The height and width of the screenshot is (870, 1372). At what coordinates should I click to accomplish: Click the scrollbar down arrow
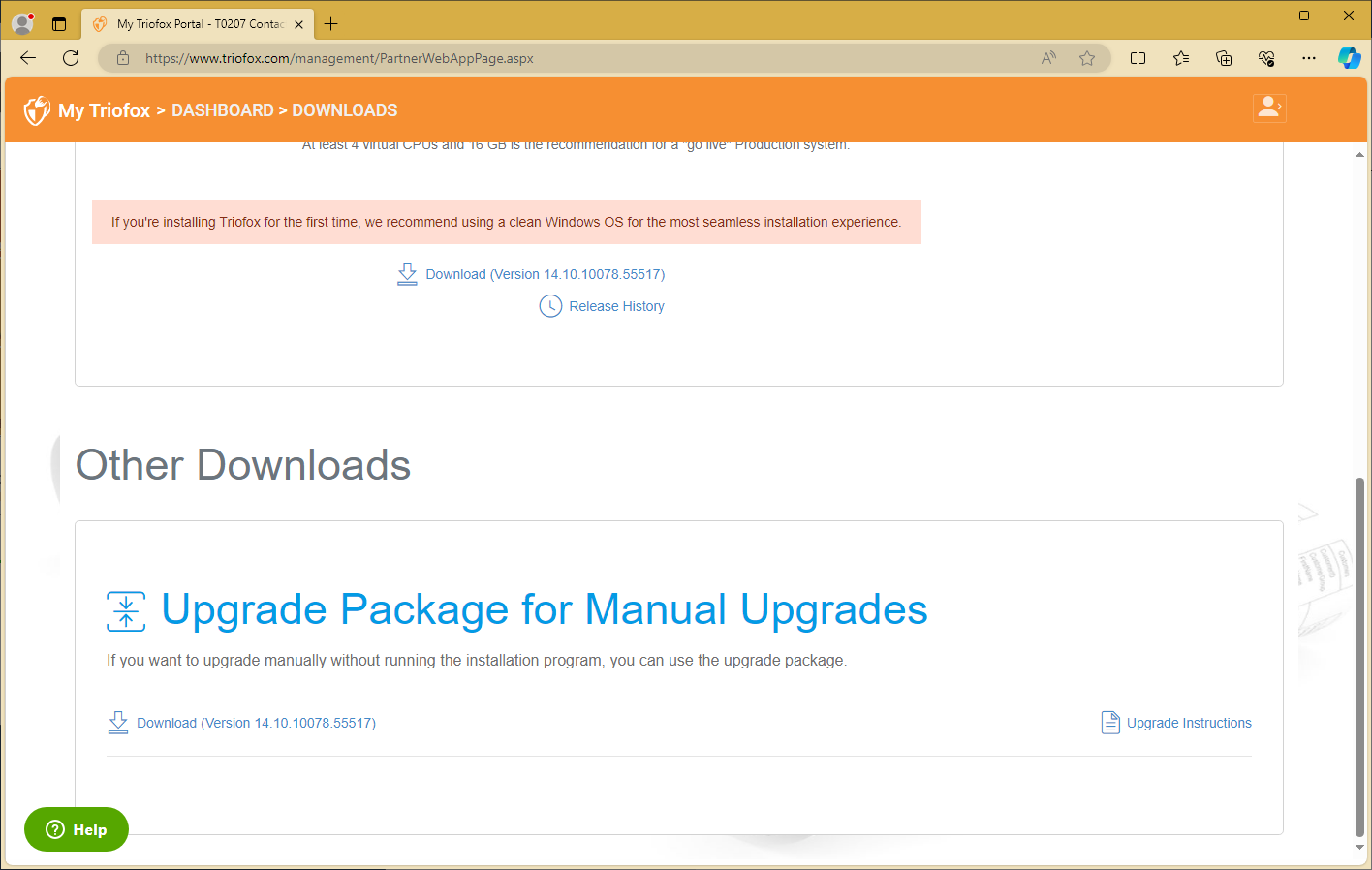pyautogui.click(x=1359, y=847)
